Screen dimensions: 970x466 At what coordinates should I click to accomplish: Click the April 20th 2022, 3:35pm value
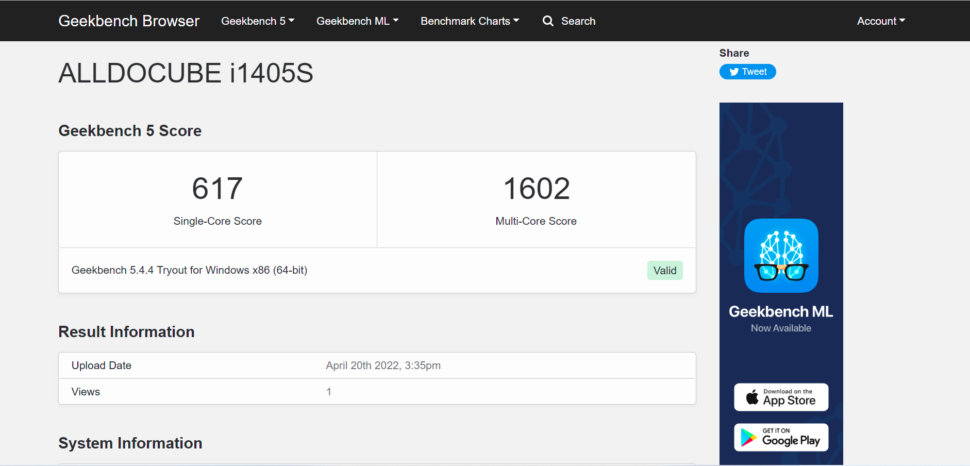tap(383, 366)
